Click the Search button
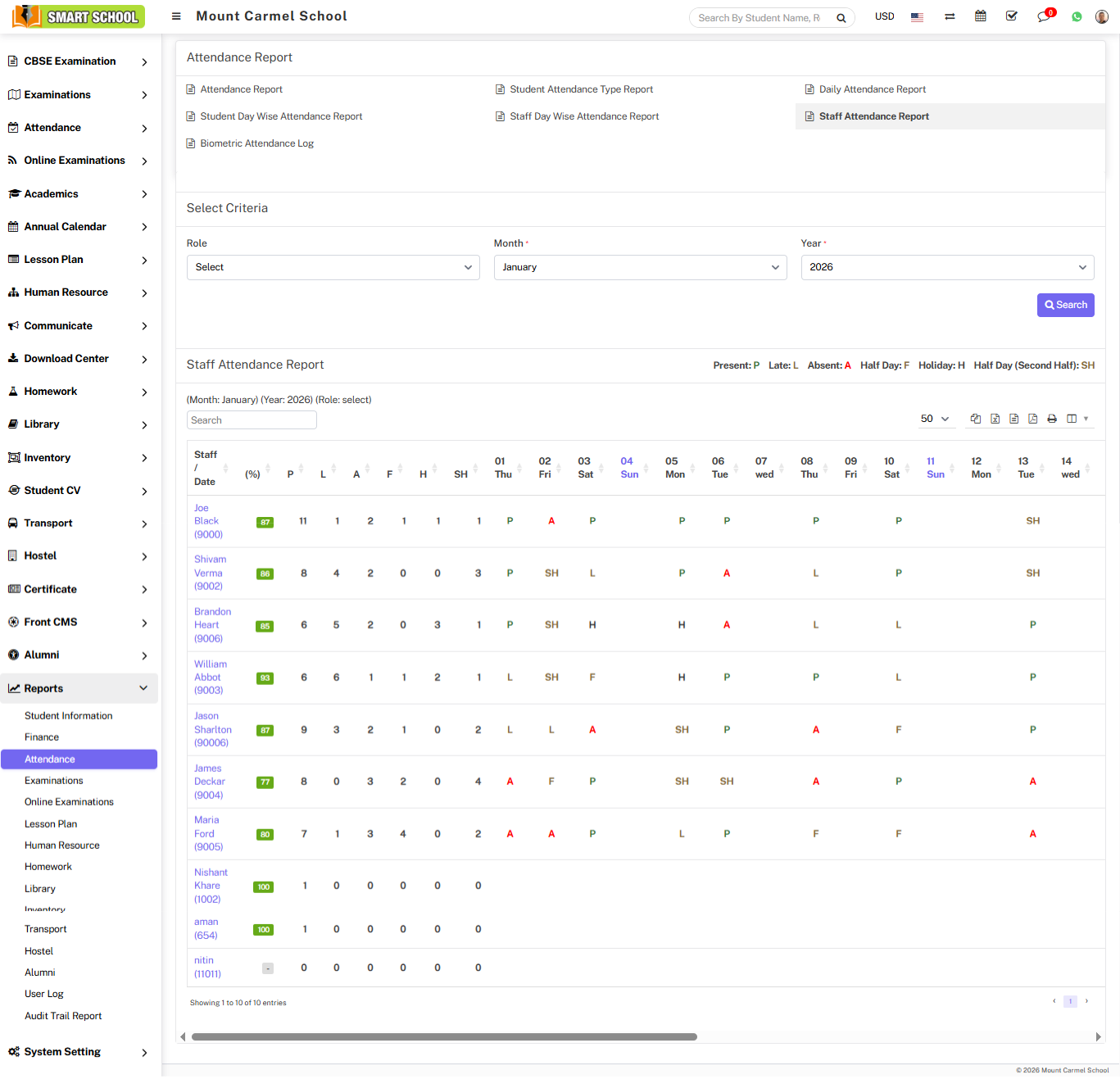The image size is (1120, 1079). point(1065,305)
